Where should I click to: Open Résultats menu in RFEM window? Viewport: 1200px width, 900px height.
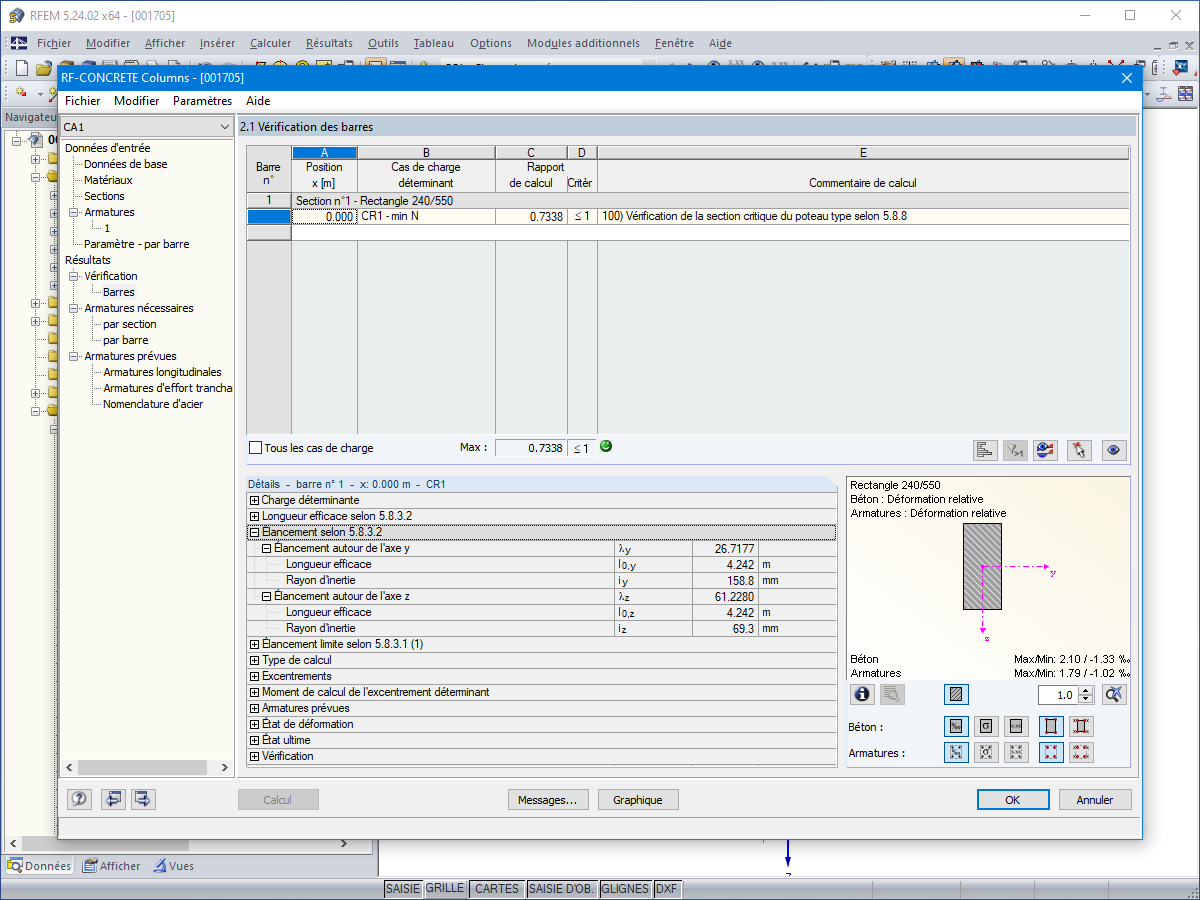tap(329, 43)
